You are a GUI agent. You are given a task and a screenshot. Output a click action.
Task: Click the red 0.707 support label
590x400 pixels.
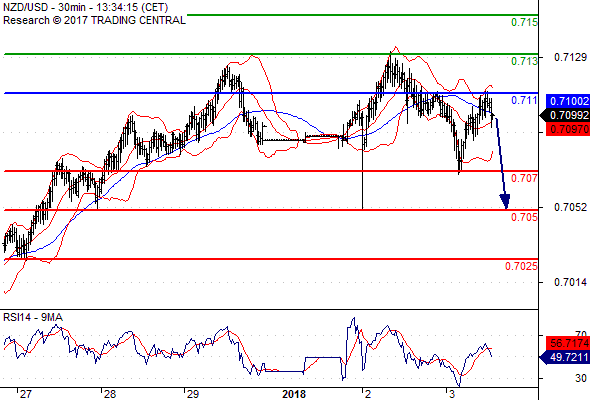pos(524,178)
